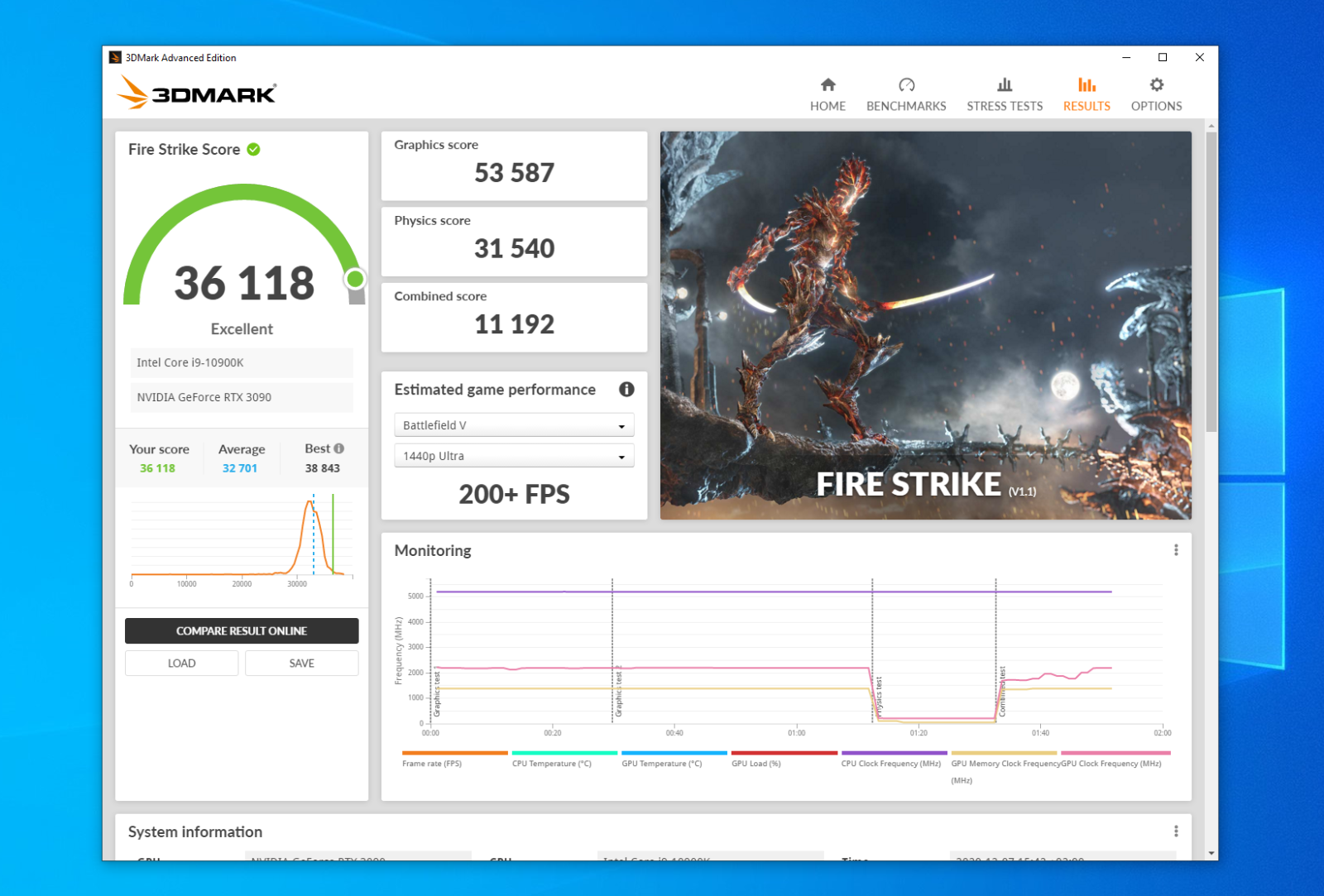Click the STRESS TESTS navigation label
This screenshot has width=1324, height=896.
point(1005,106)
